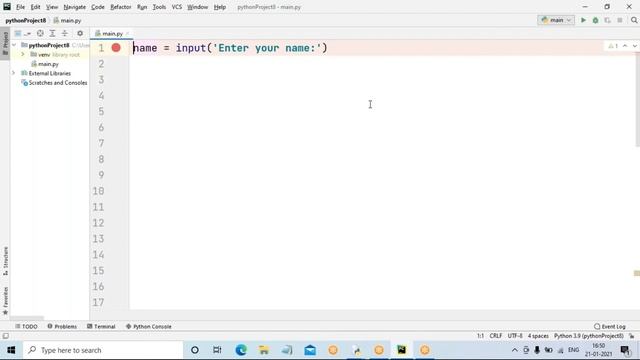This screenshot has width=640, height=360.
Task: Close the main.py editor tab
Action: pos(127,33)
